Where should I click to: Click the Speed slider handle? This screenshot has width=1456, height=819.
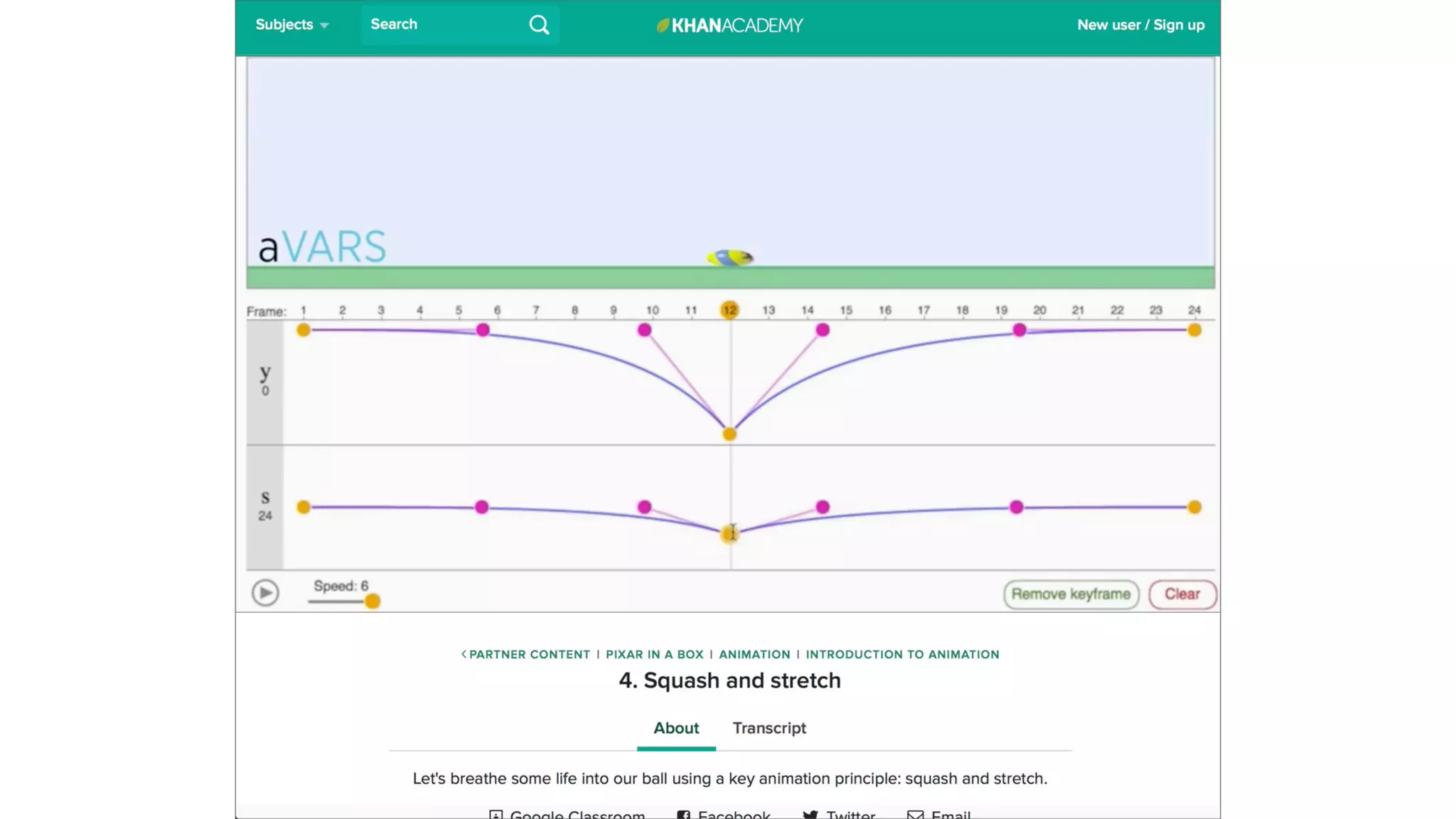tap(372, 601)
